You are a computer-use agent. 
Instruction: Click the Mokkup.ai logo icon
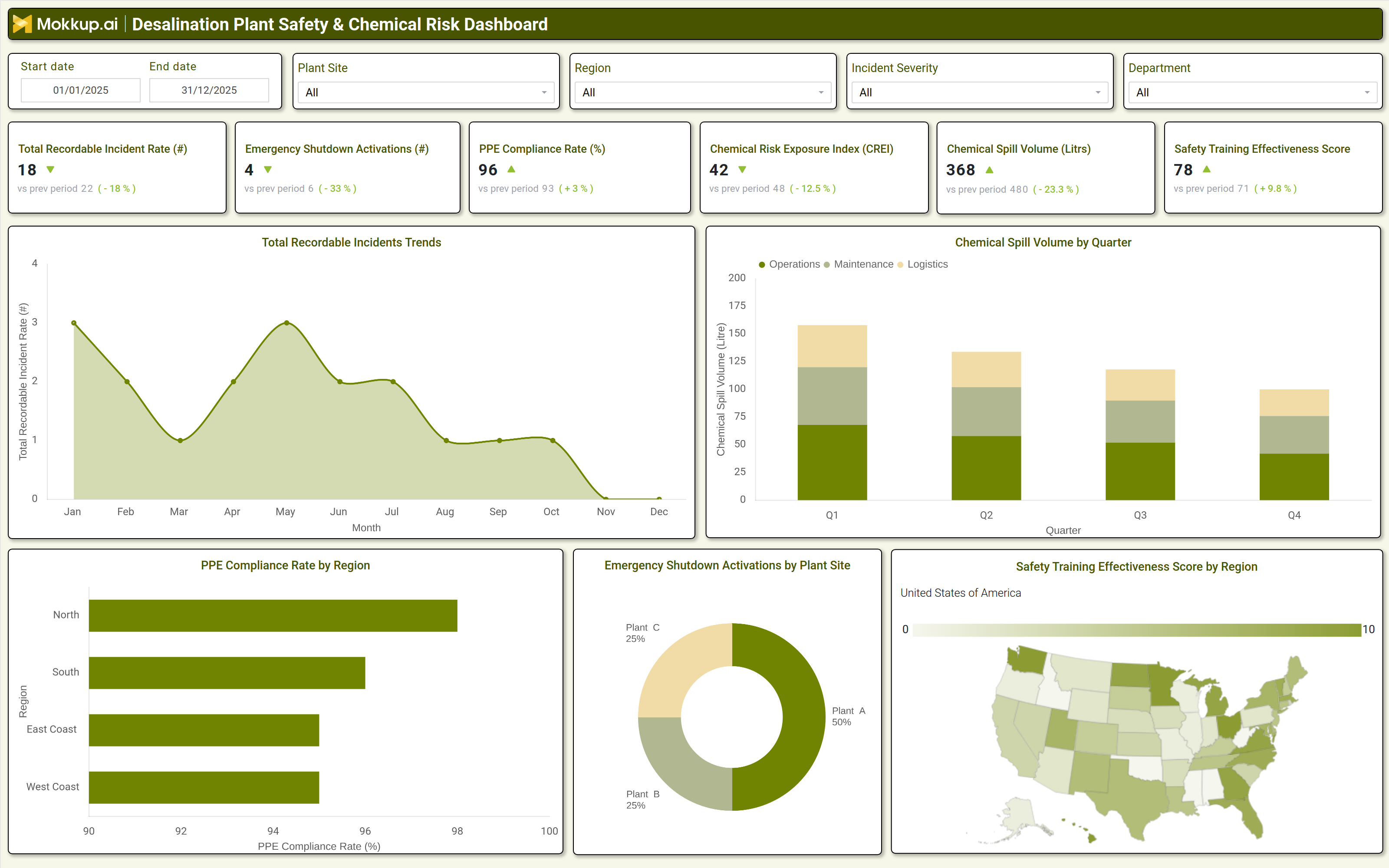pyautogui.click(x=22, y=24)
